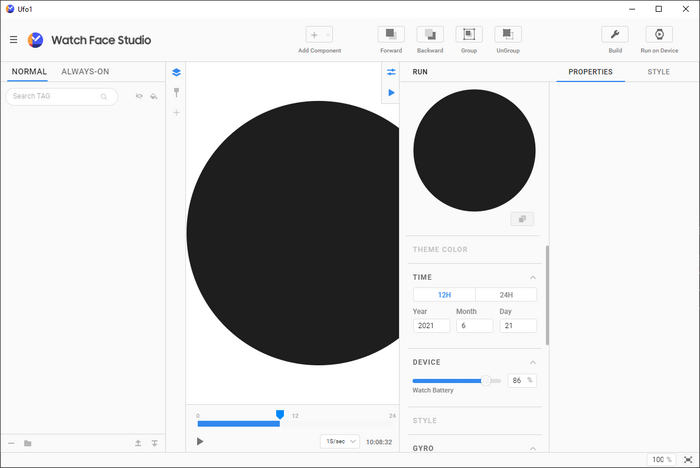This screenshot has height=468, width=700.
Task: Open the 1S/sec playback speed dropdown
Action: [340, 441]
